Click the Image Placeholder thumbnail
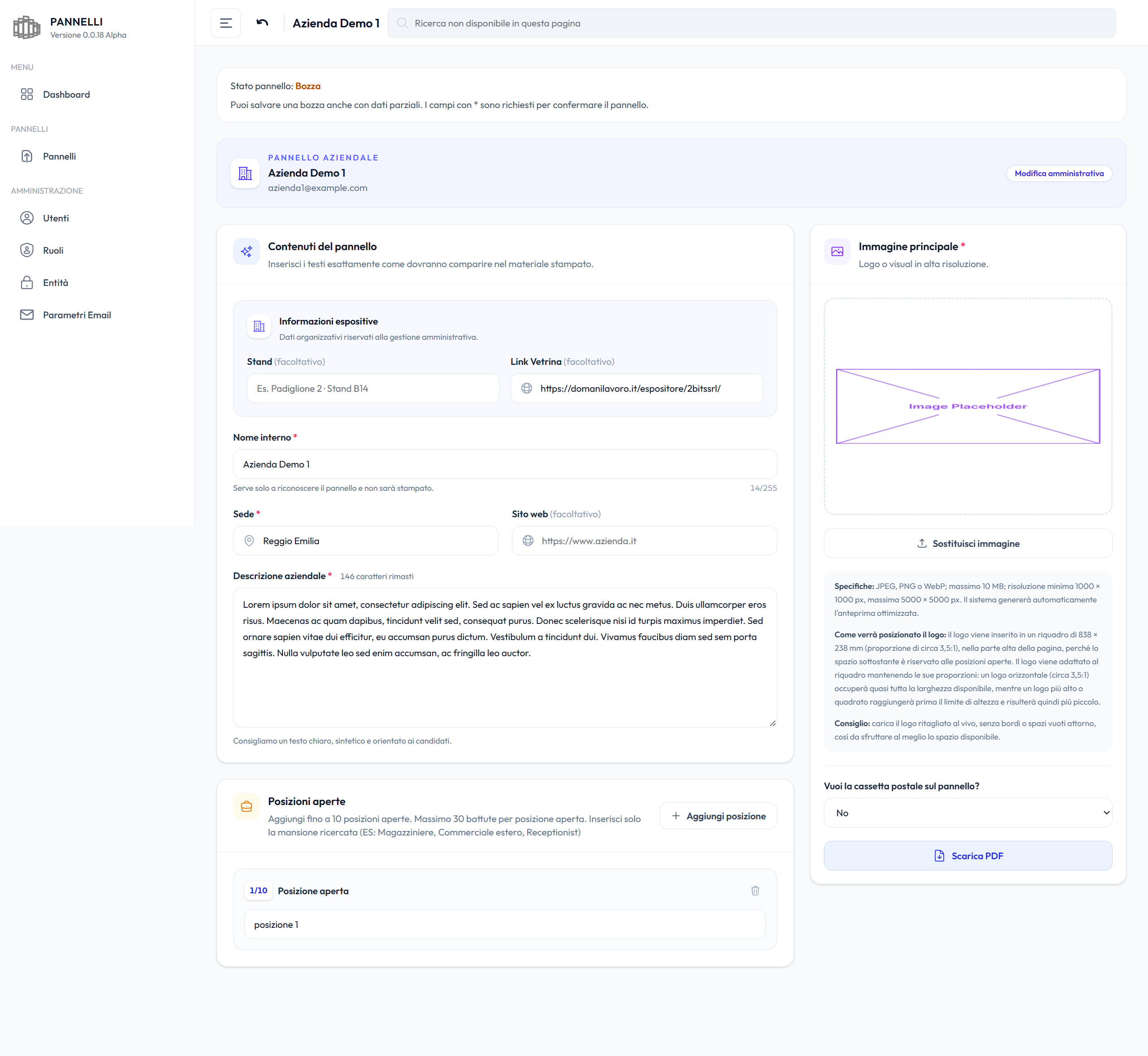This screenshot has height=1056, width=1148. [x=967, y=406]
